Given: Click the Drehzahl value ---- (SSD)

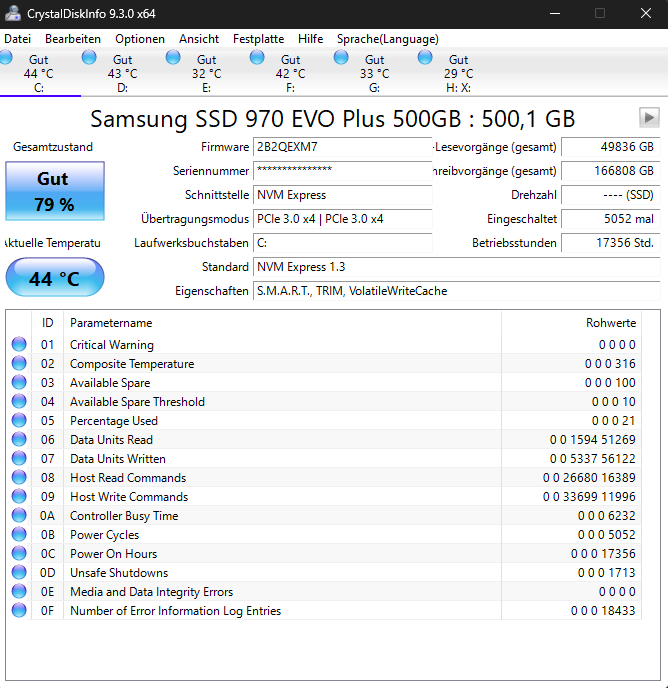Looking at the screenshot, I should [611, 195].
